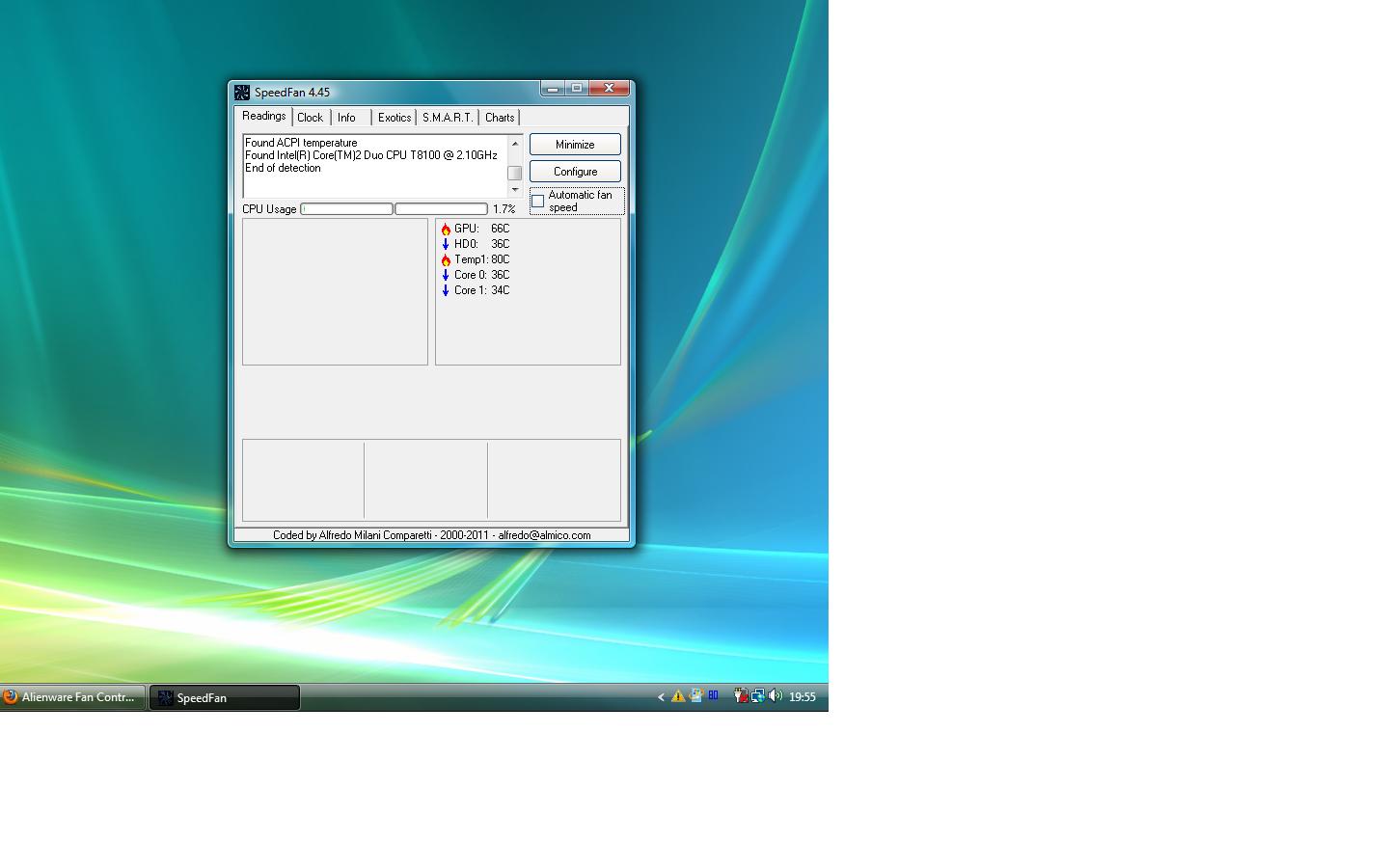
Task: Click the 'Found ACPI temperature' log line
Action: tap(301, 143)
